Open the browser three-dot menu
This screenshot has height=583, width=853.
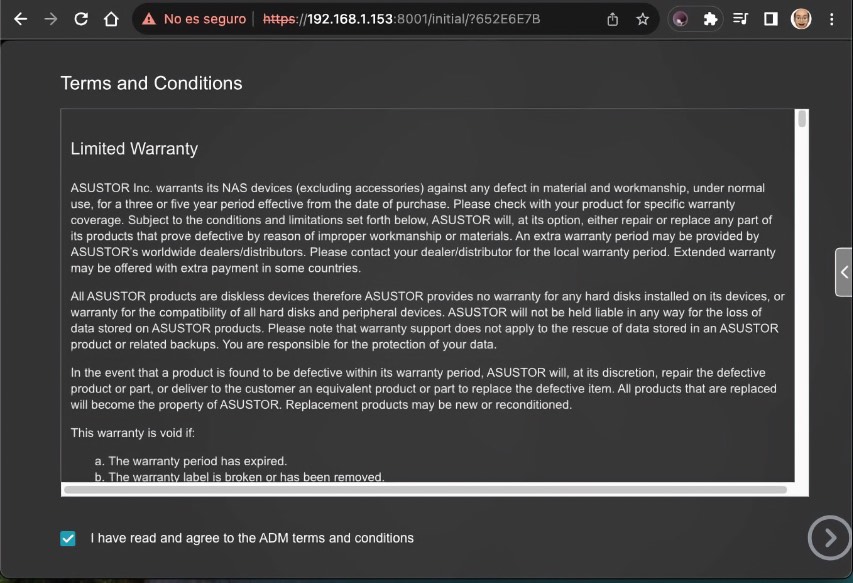click(831, 19)
